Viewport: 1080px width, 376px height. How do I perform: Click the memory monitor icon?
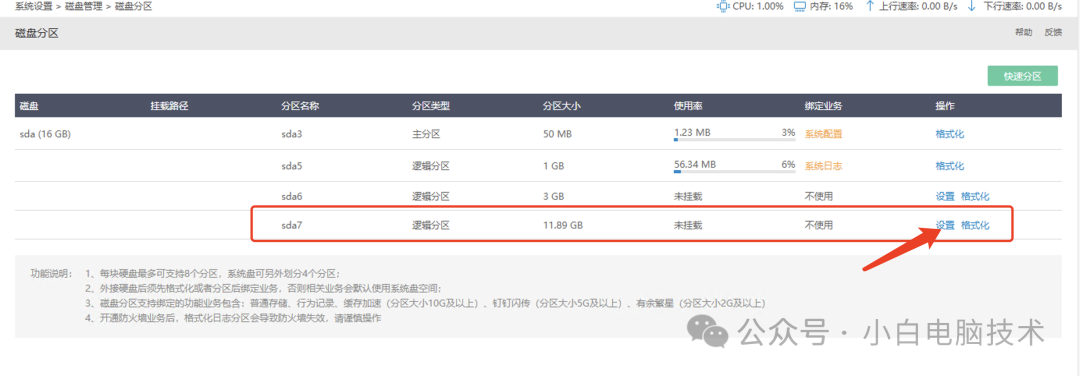(800, 6)
